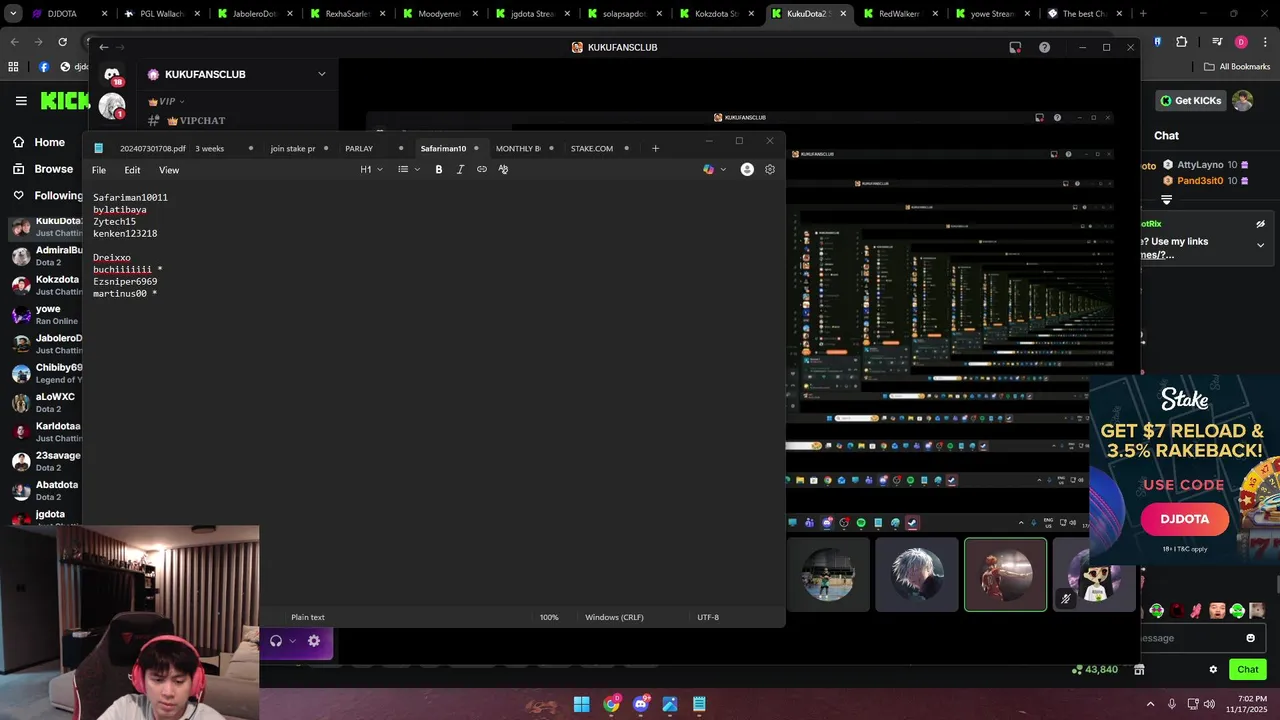Add a new Notepad tab
The image size is (1280, 720).
(655, 148)
